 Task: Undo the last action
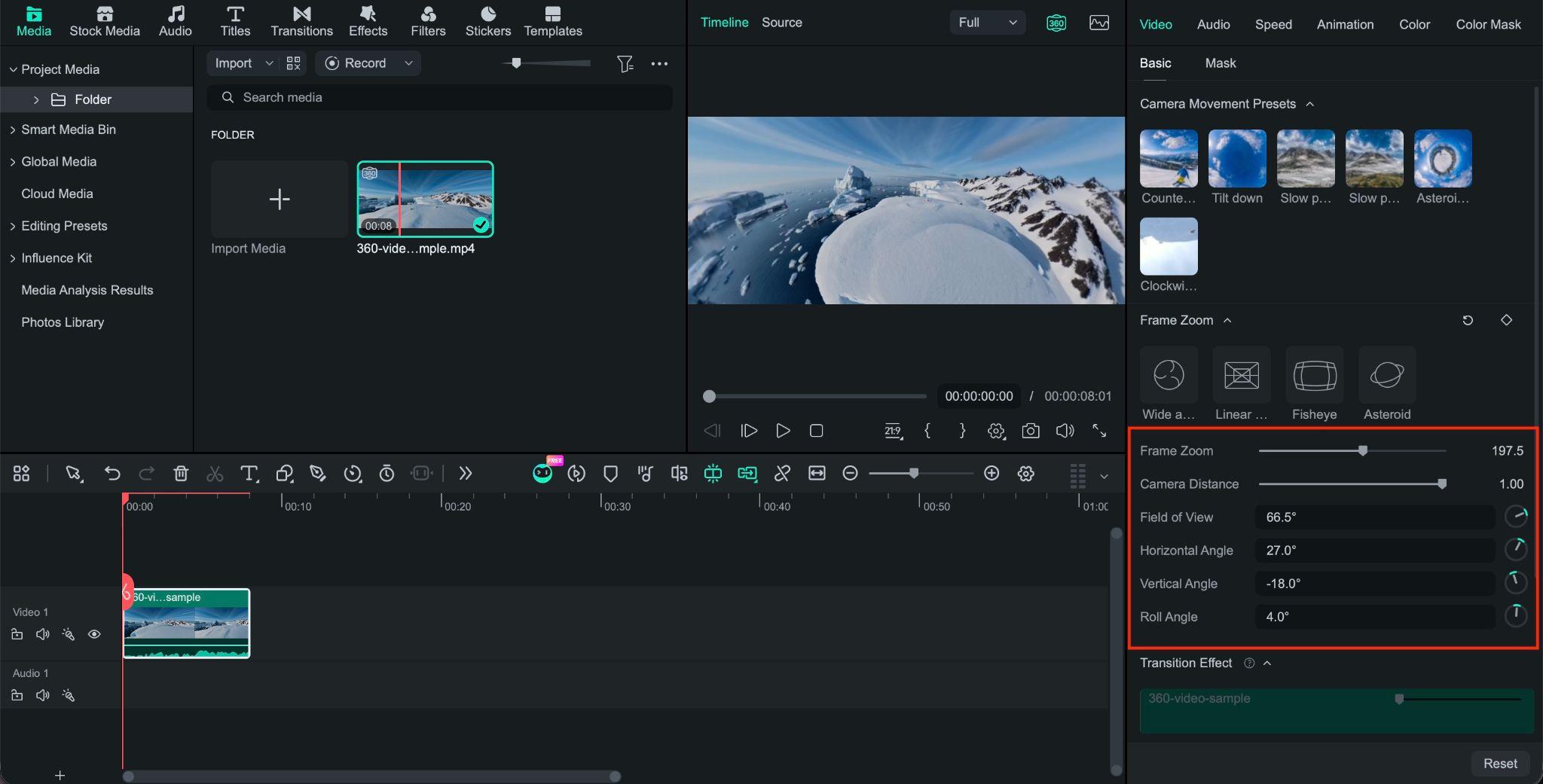112,474
